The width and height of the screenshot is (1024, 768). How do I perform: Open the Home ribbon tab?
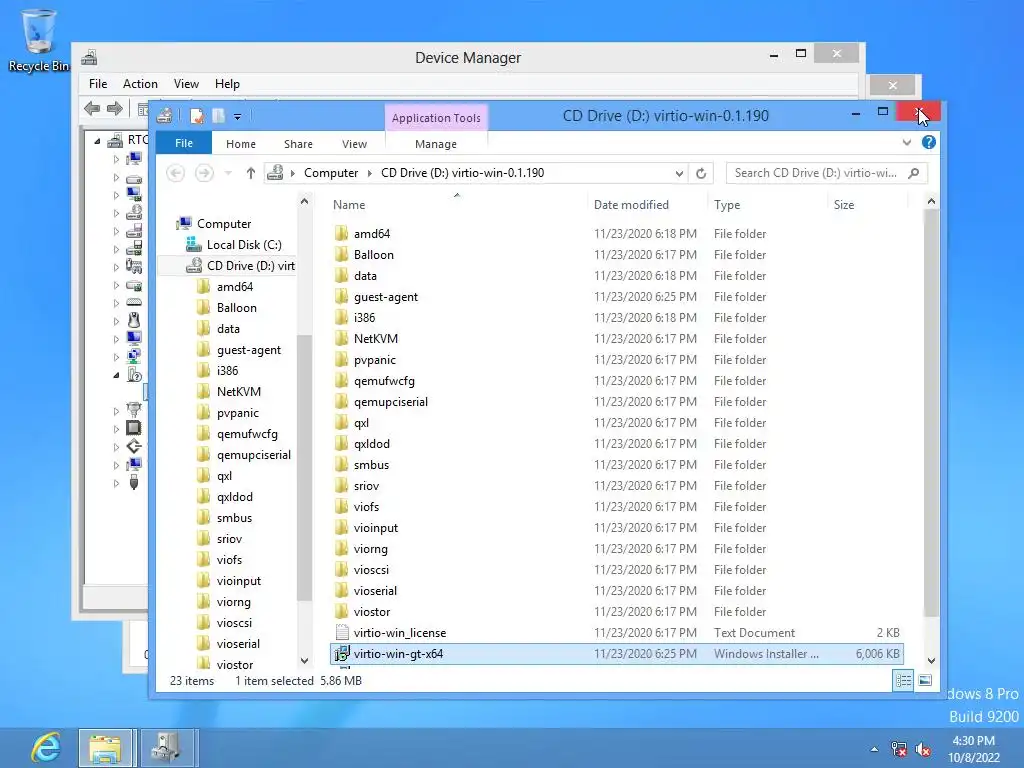click(241, 144)
